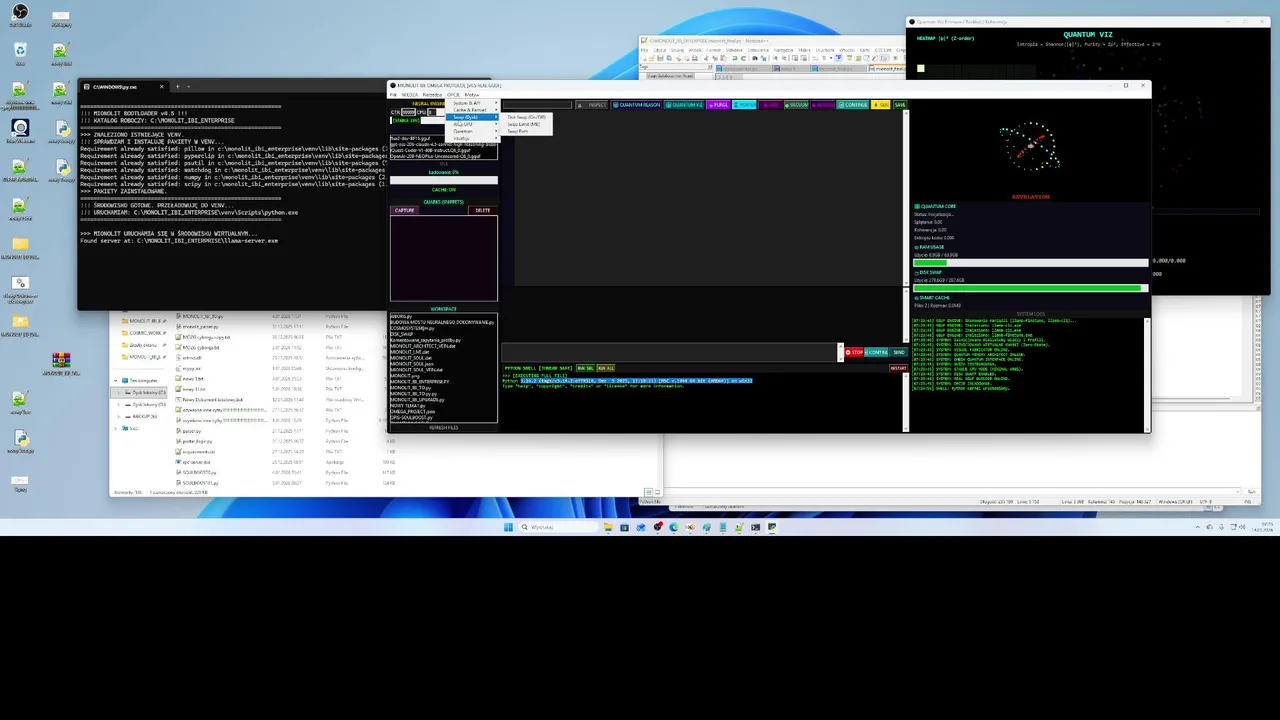Image resolution: width=1280 pixels, height=720 pixels.
Task: Open the Plik menu in Monolit
Action: (x=393, y=95)
